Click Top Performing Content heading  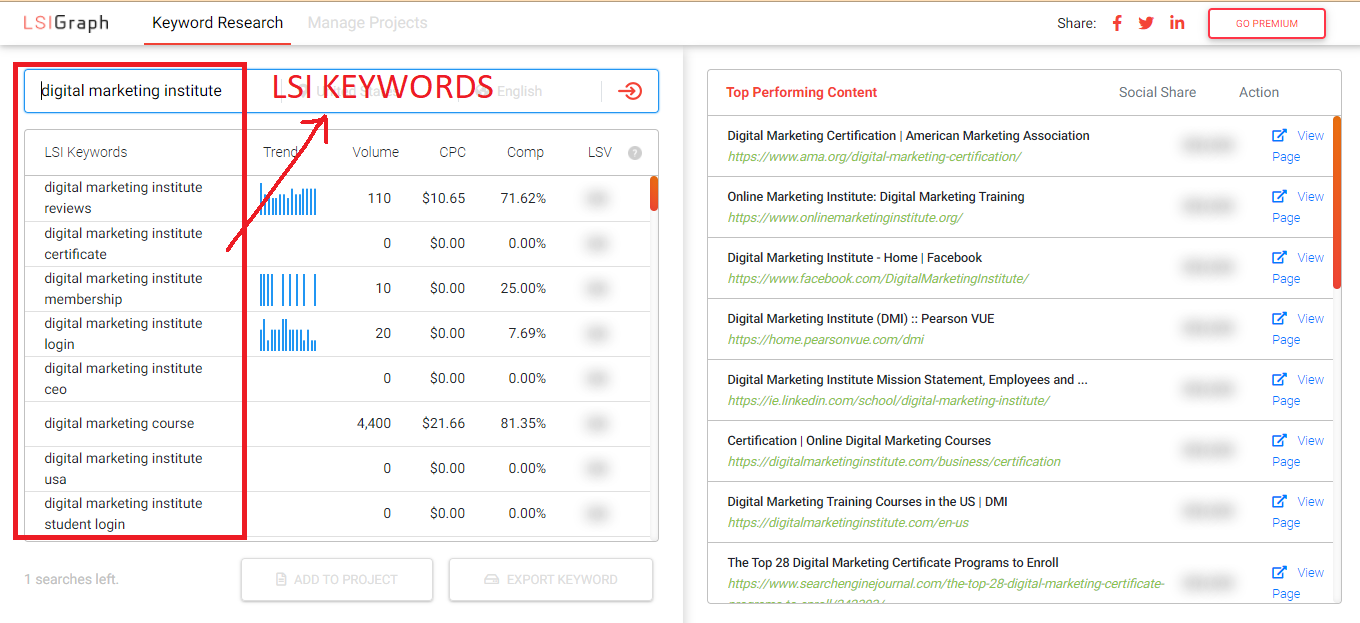pos(801,92)
